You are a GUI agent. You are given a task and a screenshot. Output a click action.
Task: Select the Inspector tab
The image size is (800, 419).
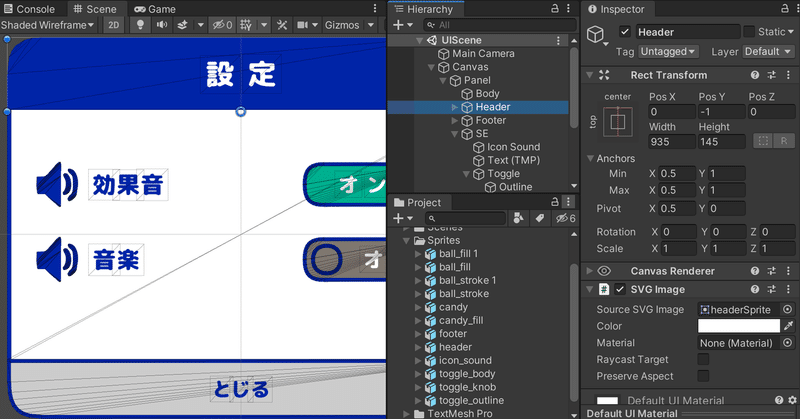(616, 9)
